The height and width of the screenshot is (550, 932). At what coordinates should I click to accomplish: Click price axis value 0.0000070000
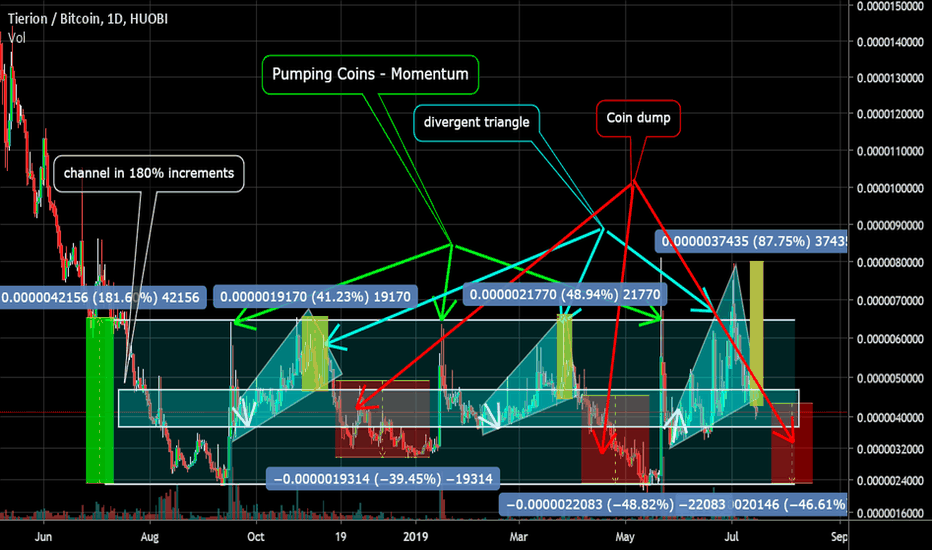(x=890, y=301)
